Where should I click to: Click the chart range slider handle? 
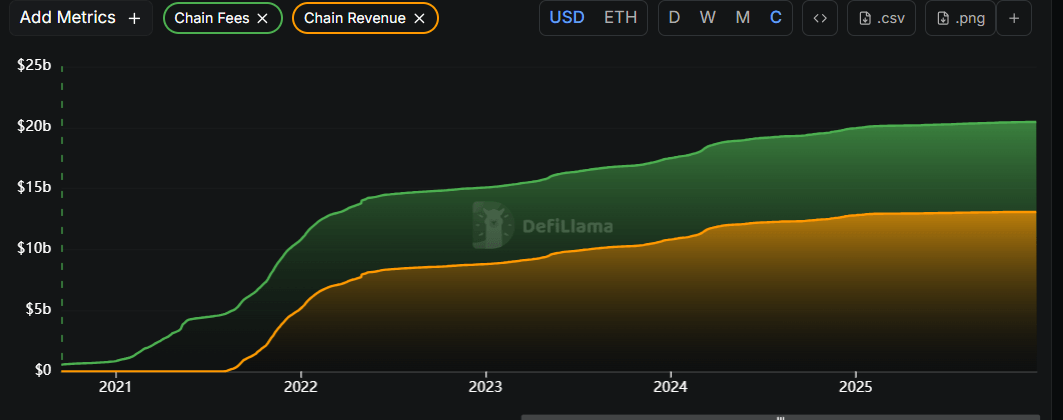pyautogui.click(x=780, y=416)
